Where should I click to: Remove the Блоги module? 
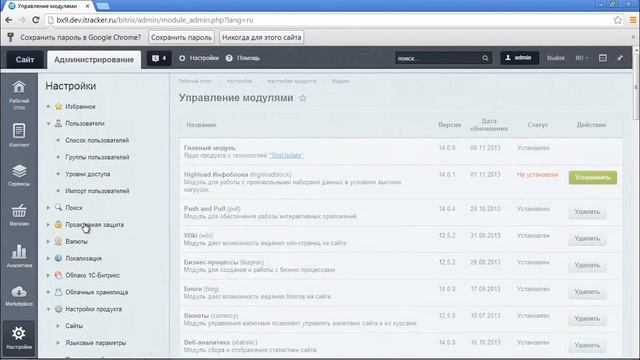tap(587, 292)
